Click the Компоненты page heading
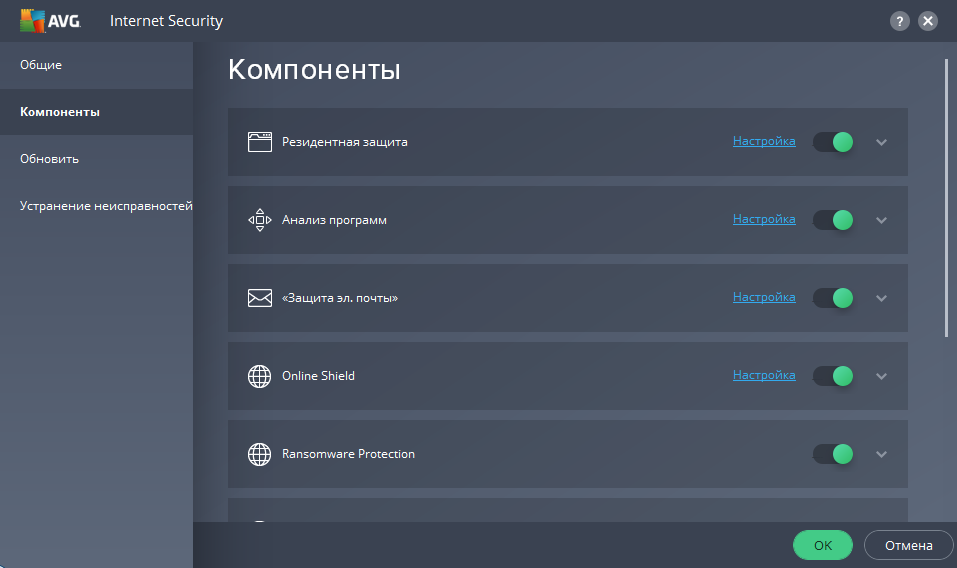 (314, 70)
